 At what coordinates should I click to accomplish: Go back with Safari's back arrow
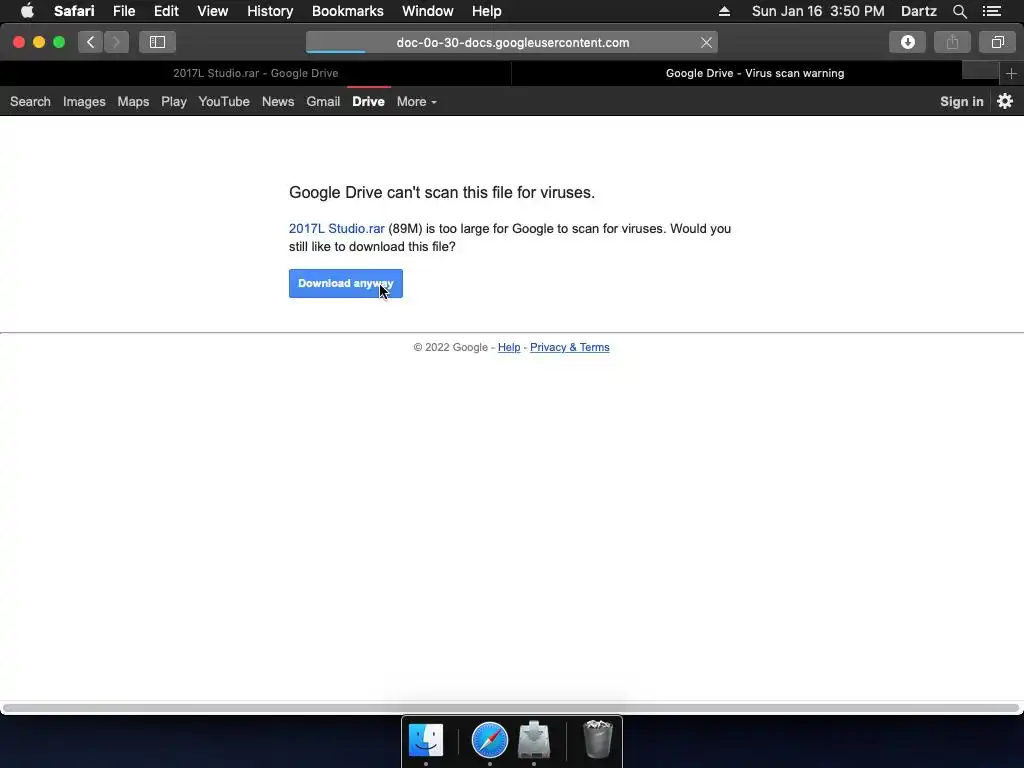(91, 42)
